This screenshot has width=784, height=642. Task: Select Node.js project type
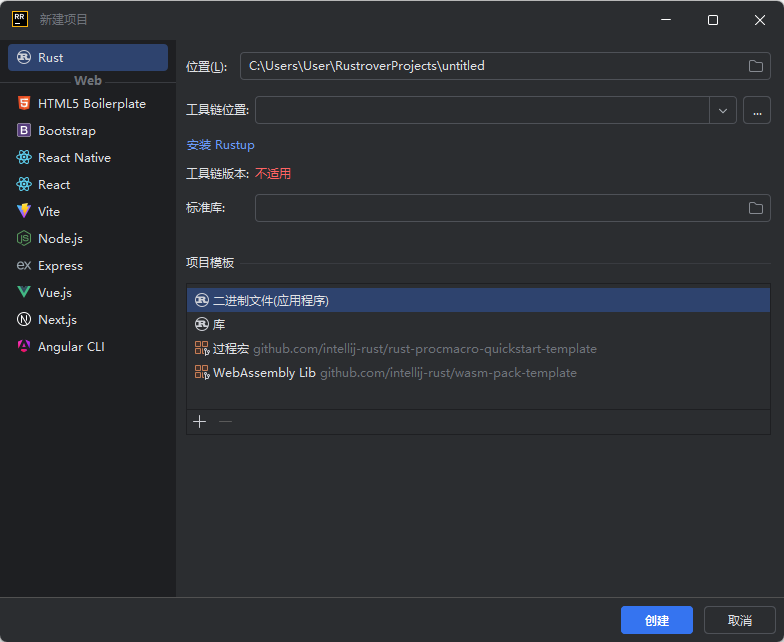pos(88,238)
